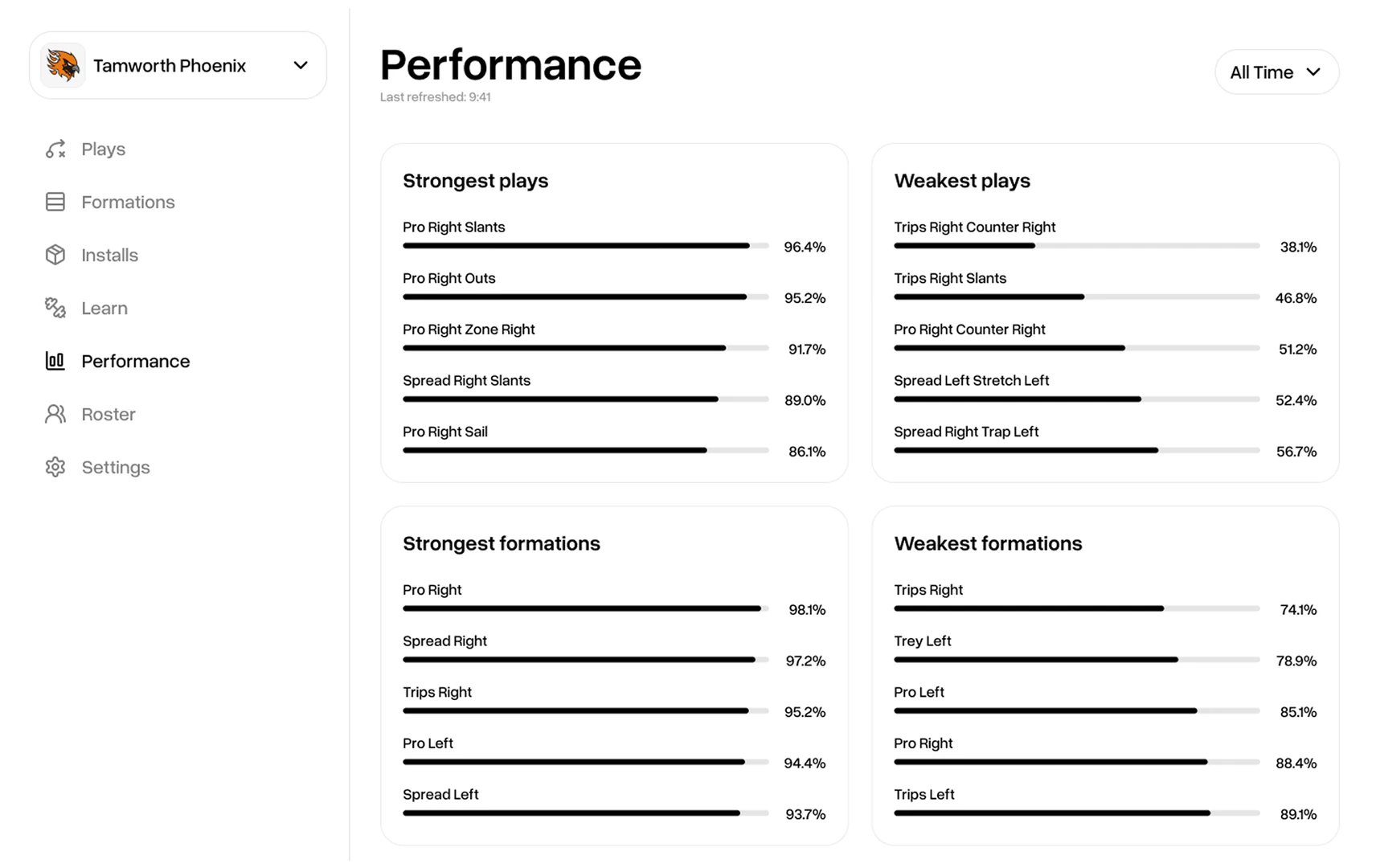Click the Performance page heading
The image size is (1376, 868).
coord(510,64)
